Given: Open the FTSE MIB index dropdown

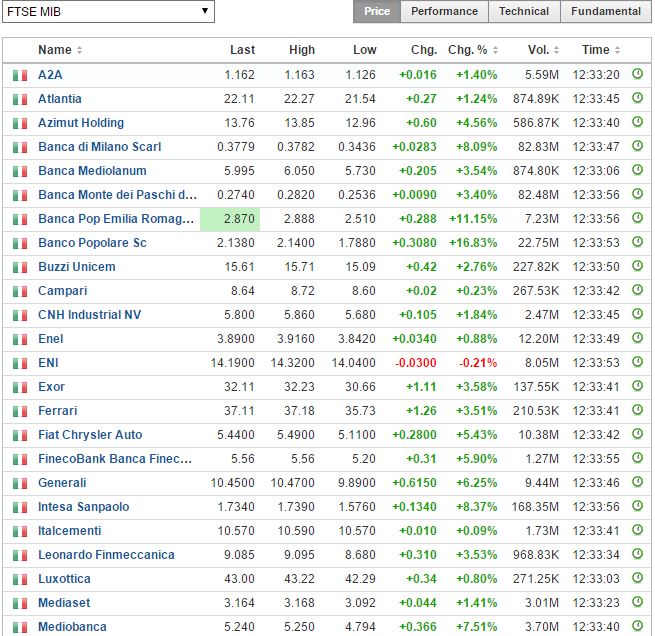Looking at the screenshot, I should (x=108, y=11).
